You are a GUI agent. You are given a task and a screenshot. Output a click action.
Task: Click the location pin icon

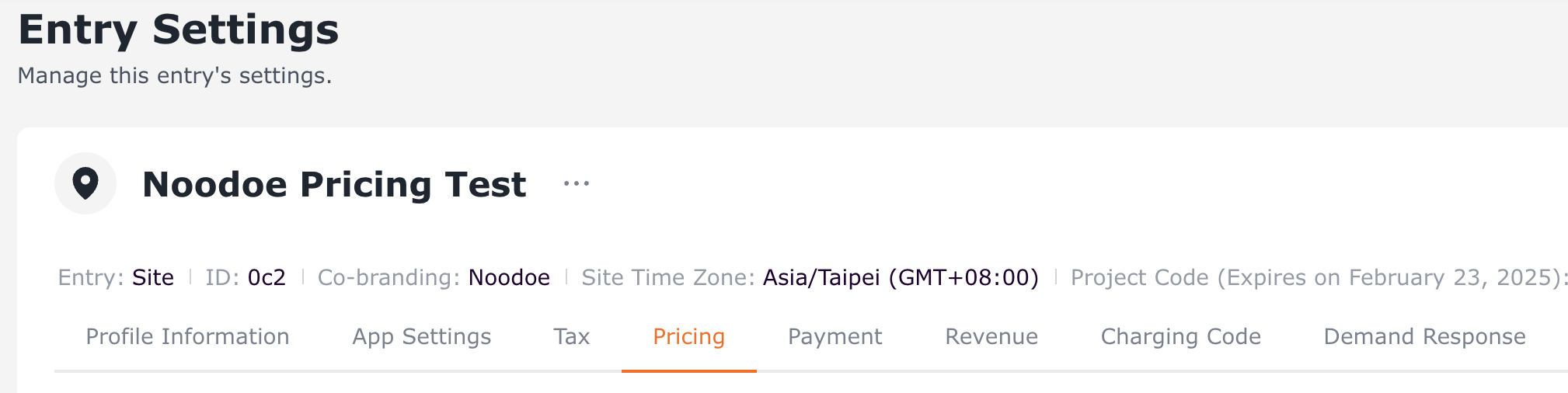pyautogui.click(x=85, y=183)
